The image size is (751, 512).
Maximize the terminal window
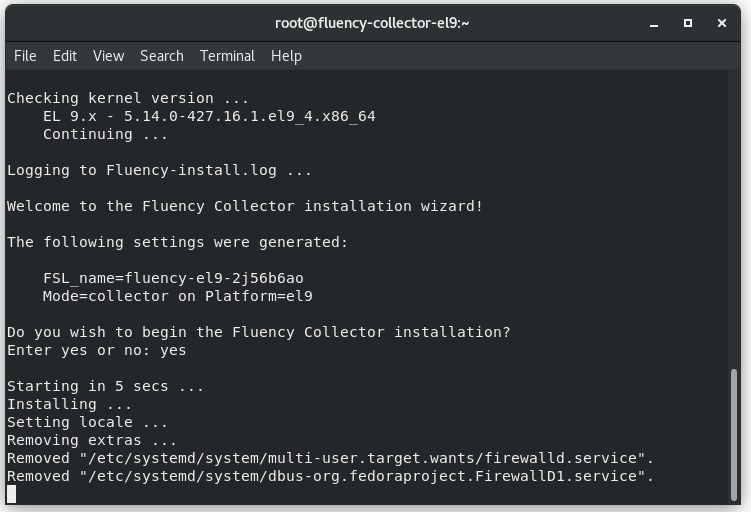click(688, 23)
